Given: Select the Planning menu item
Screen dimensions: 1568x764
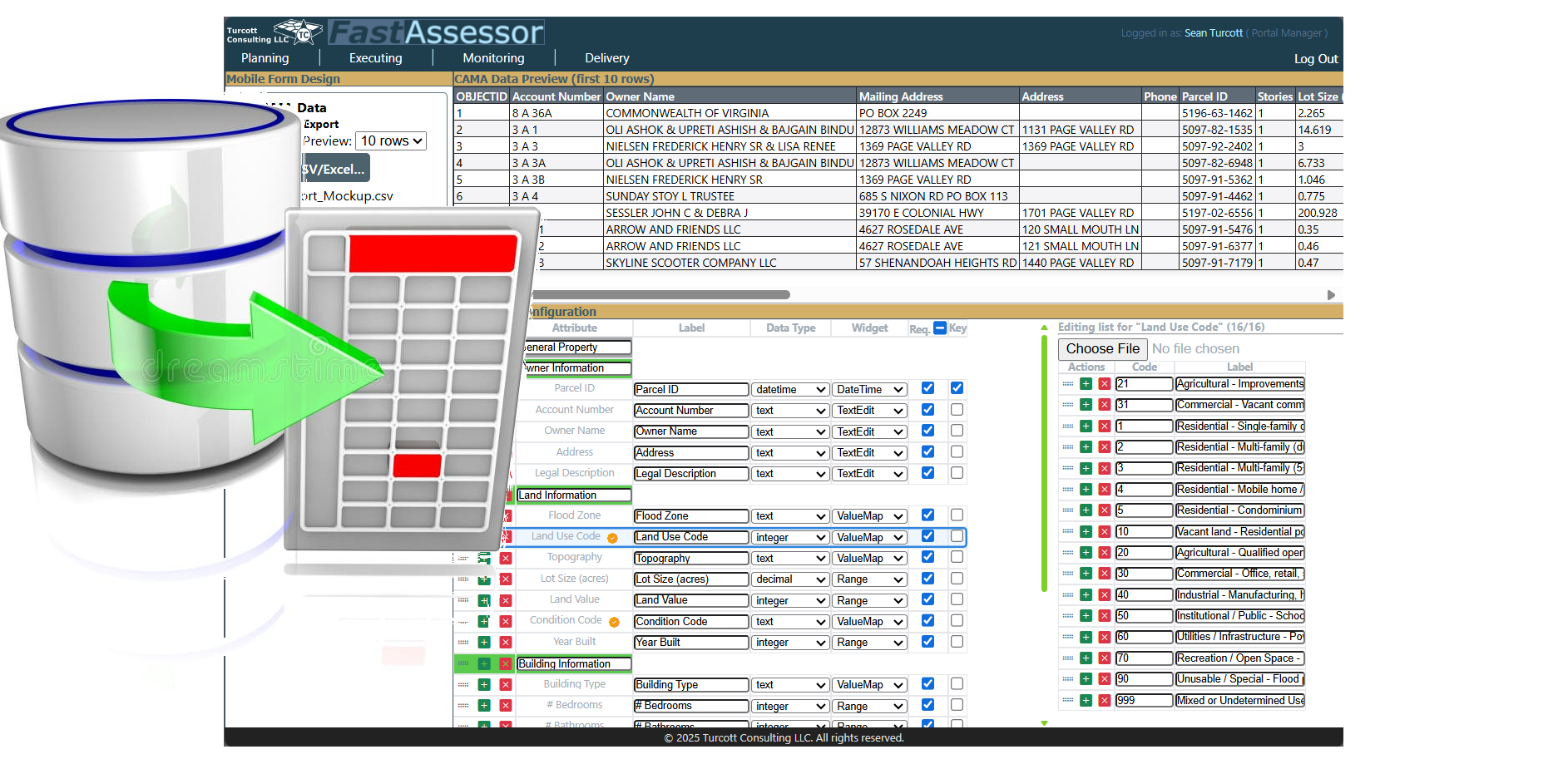Looking at the screenshot, I should coord(265,57).
